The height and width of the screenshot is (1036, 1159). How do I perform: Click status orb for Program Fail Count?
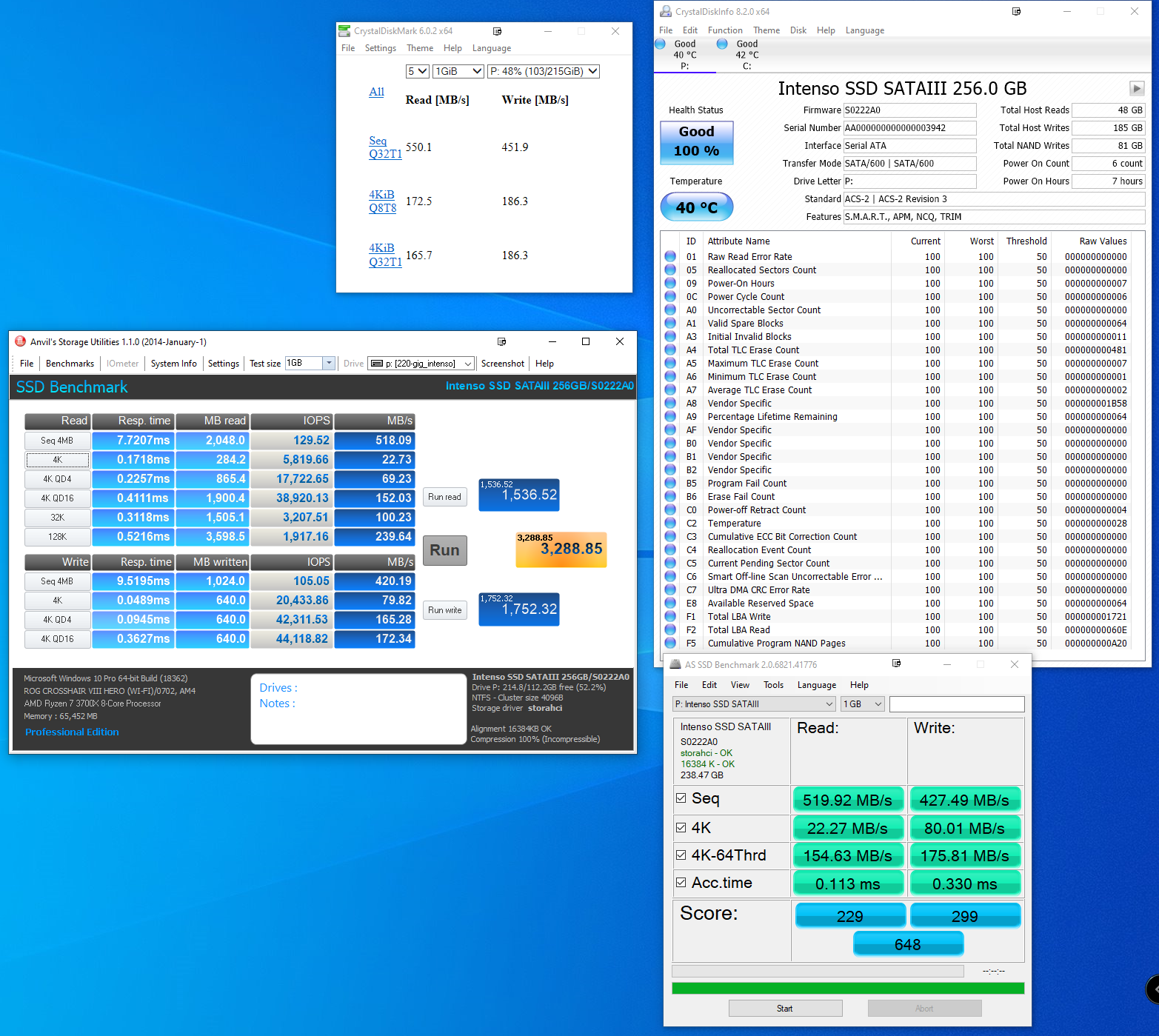(x=670, y=483)
